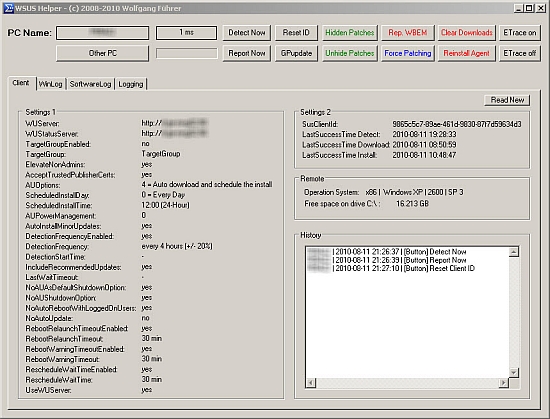
Task: Click the RebootRelaunchTimeout label
Action: pos(64,339)
